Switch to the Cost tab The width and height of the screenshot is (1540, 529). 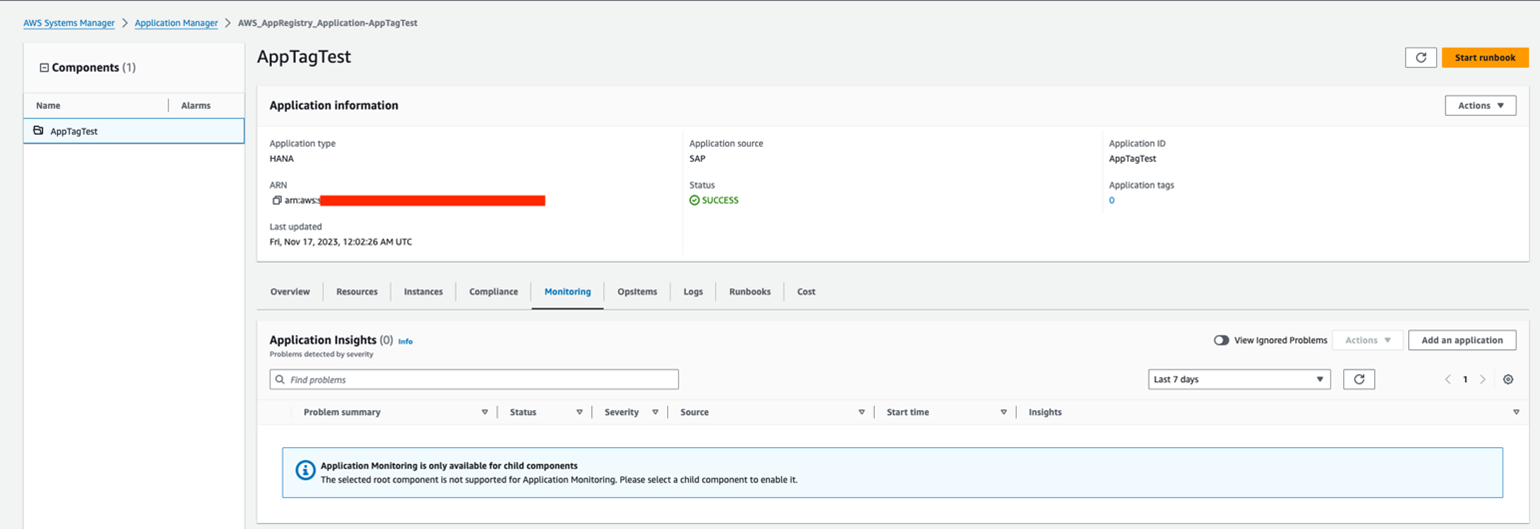806,292
